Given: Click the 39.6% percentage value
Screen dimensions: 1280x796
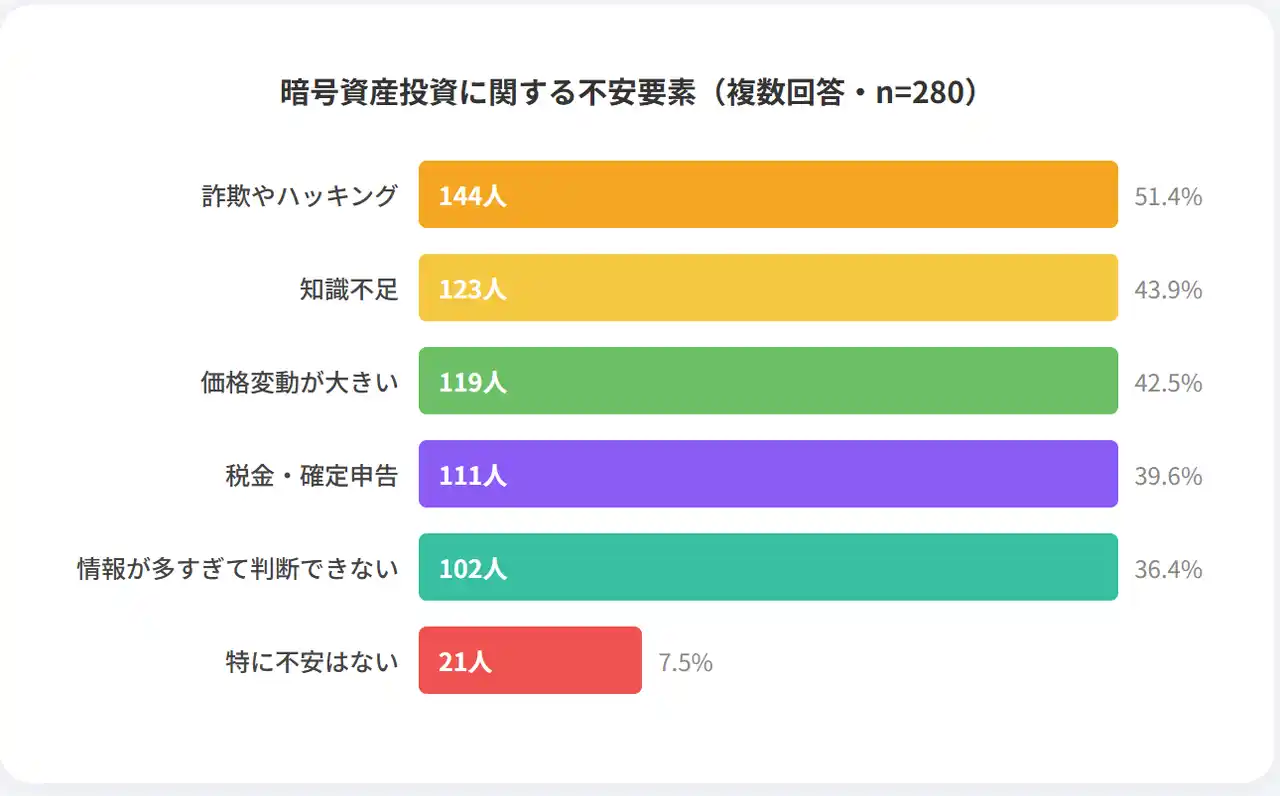Looking at the screenshot, I should (1168, 476).
